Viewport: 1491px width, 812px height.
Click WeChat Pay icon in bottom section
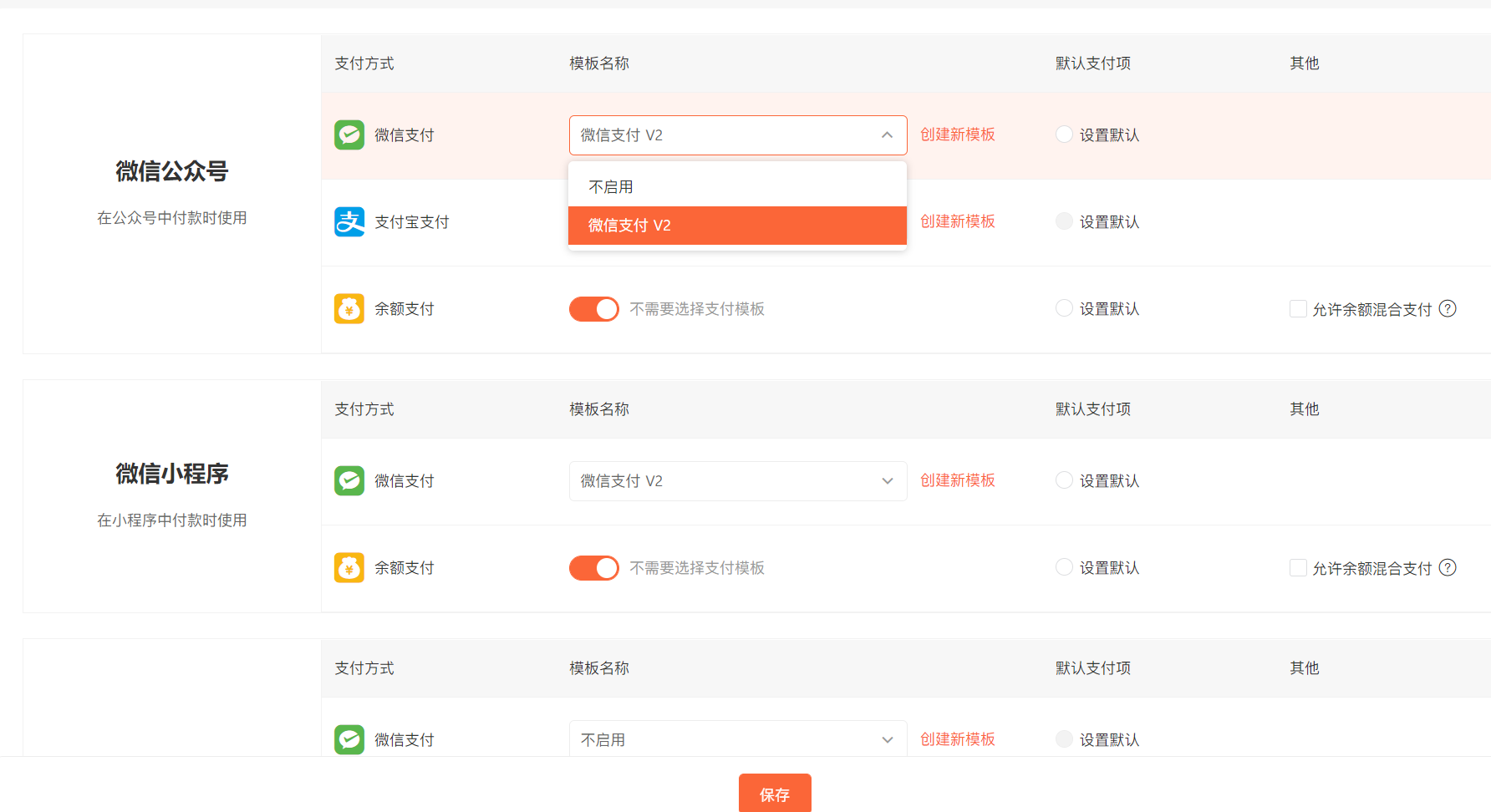point(349,739)
